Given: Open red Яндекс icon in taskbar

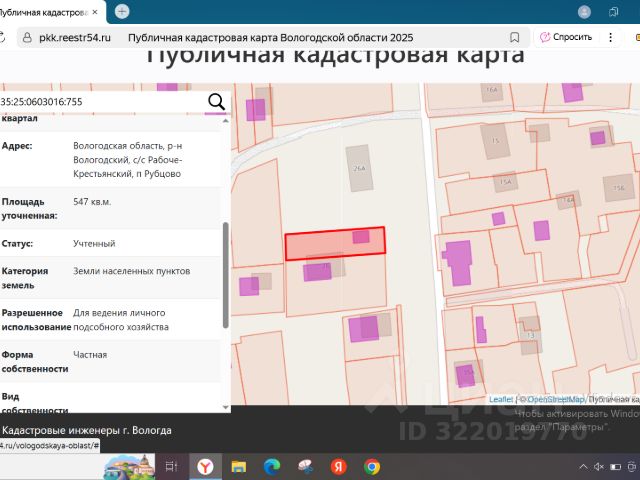Looking at the screenshot, I should point(338,466).
